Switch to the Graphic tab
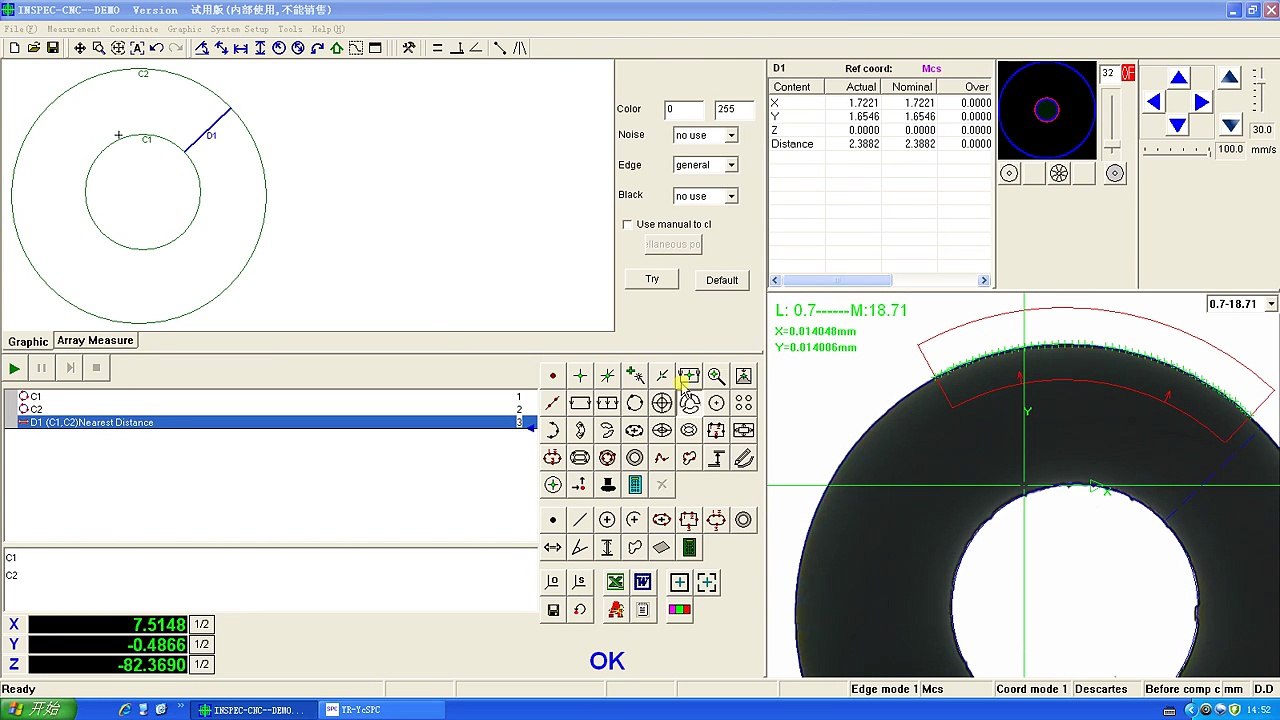The width and height of the screenshot is (1280, 720). coord(28,342)
